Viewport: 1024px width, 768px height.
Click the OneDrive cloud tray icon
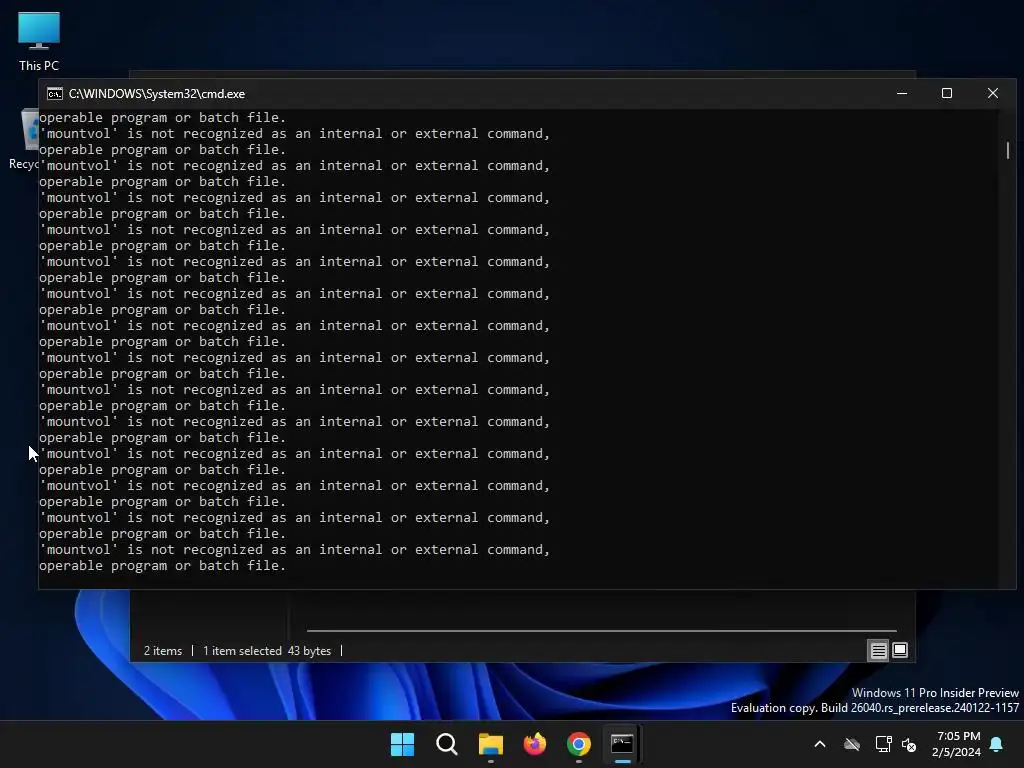[x=852, y=744]
